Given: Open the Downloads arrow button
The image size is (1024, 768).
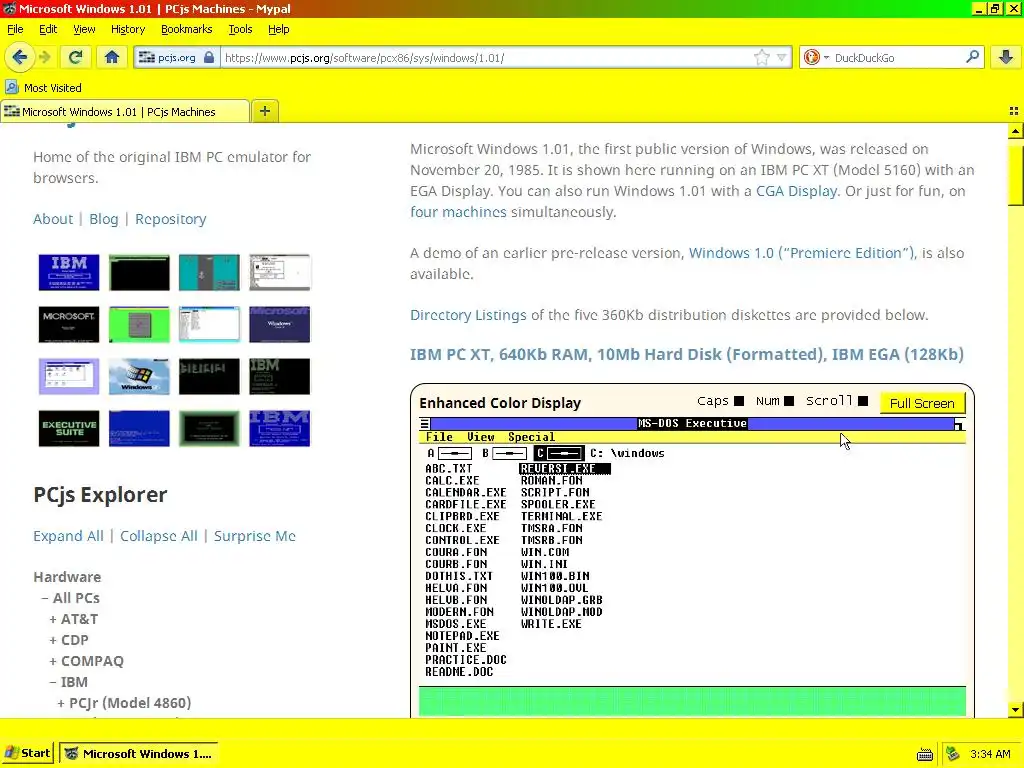Looking at the screenshot, I should coord(1006,57).
